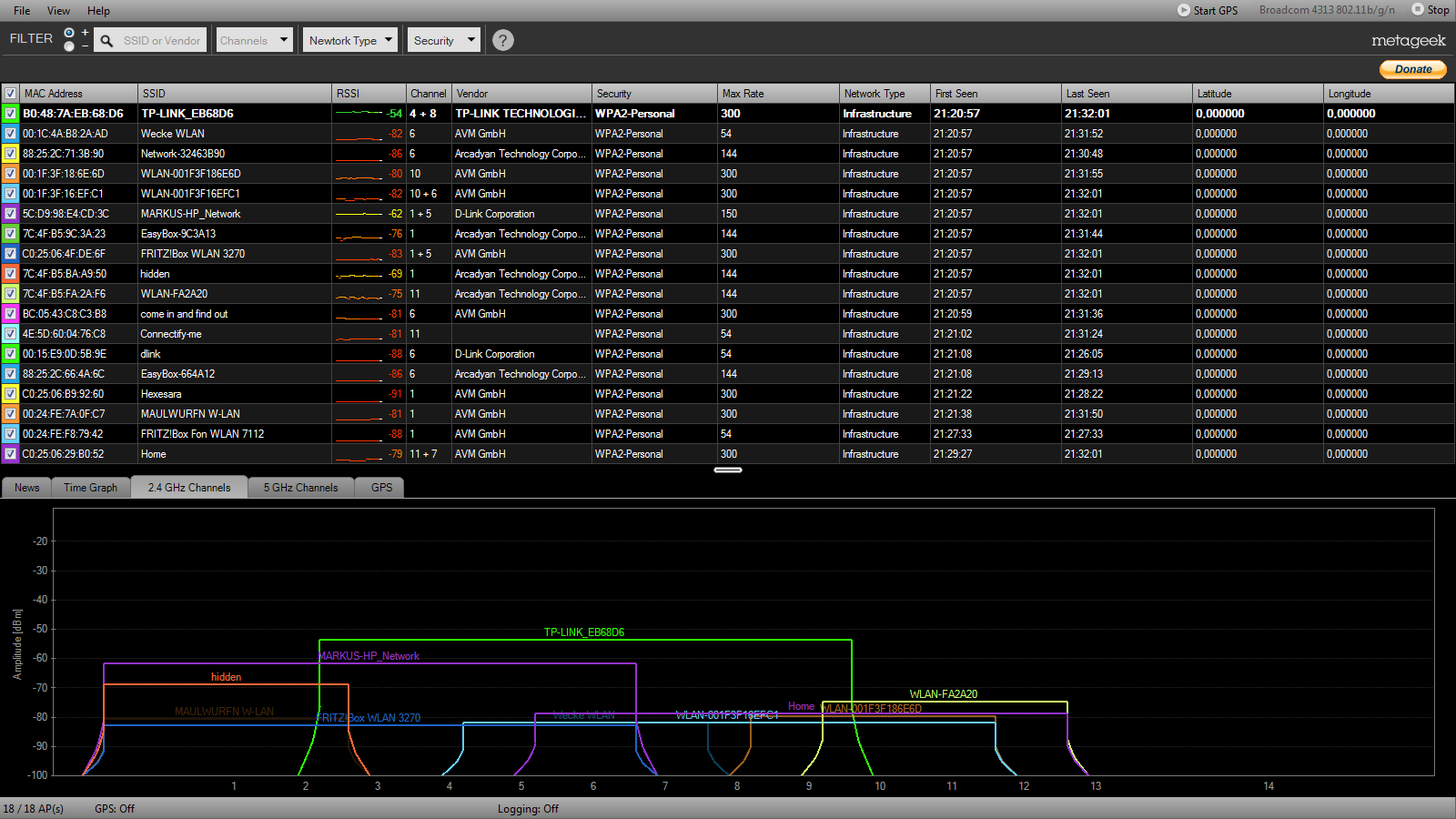Viewport: 1456px width, 819px height.
Task: Start GPS tracking
Action: pyautogui.click(x=1208, y=10)
